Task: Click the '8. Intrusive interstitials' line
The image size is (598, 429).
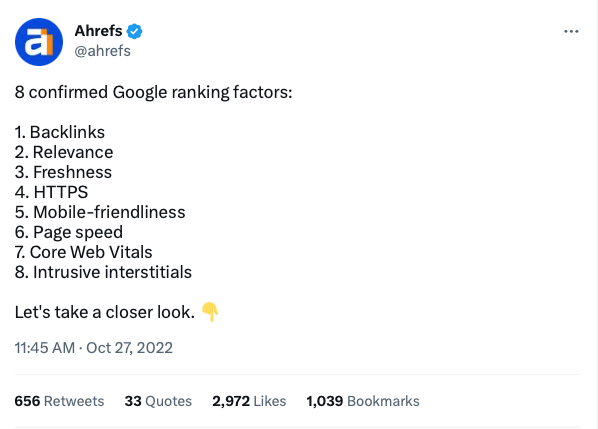Action: (103, 272)
